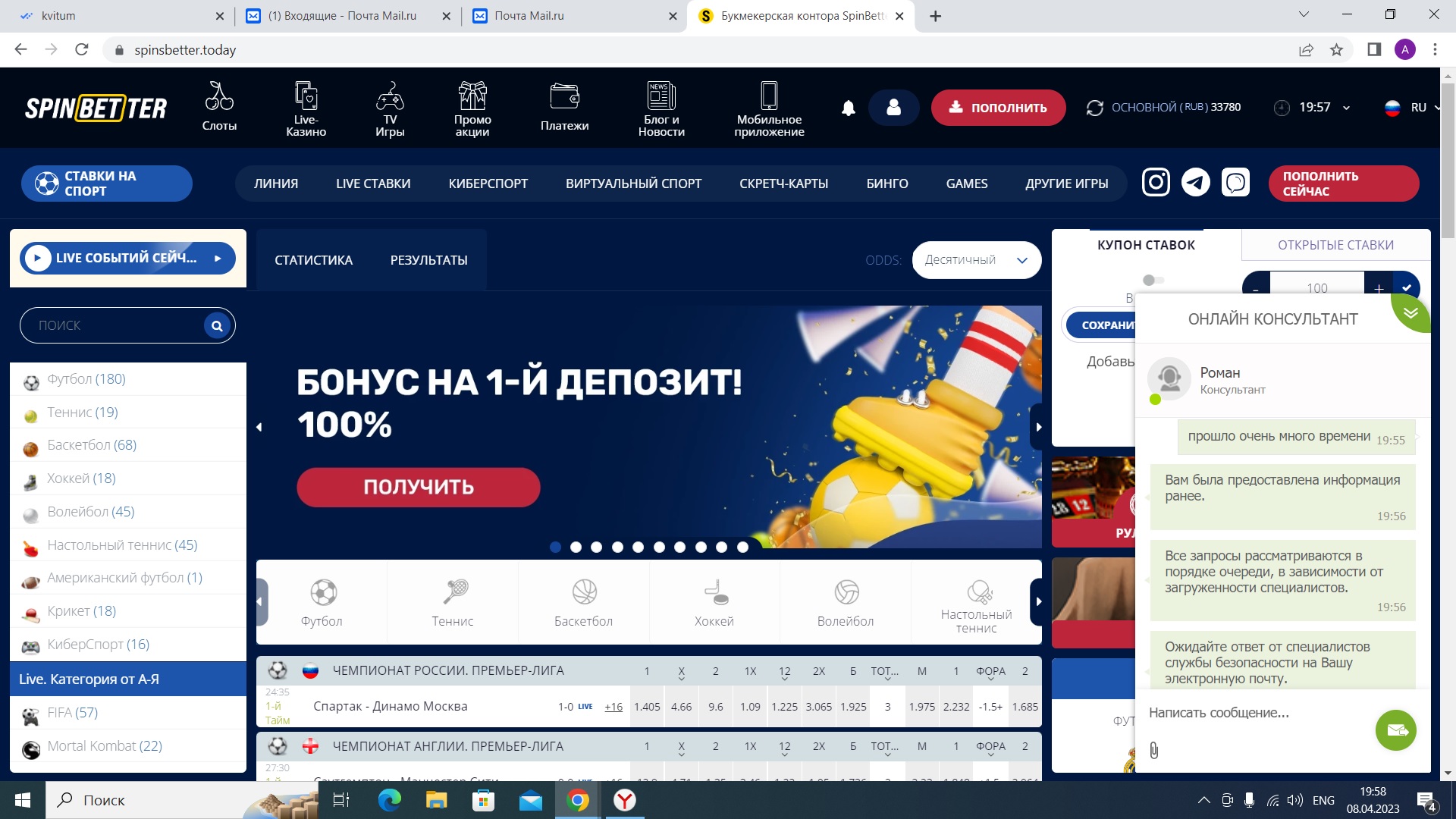This screenshot has height=819, width=1456.
Task: Open TV Игры gamepad icon
Action: [x=390, y=96]
